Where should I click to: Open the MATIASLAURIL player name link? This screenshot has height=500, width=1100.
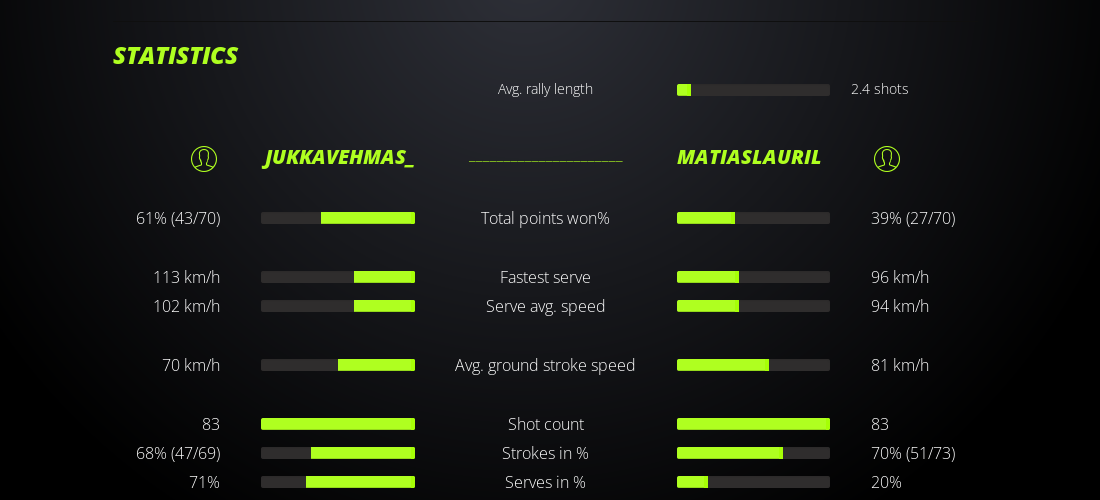click(749, 158)
